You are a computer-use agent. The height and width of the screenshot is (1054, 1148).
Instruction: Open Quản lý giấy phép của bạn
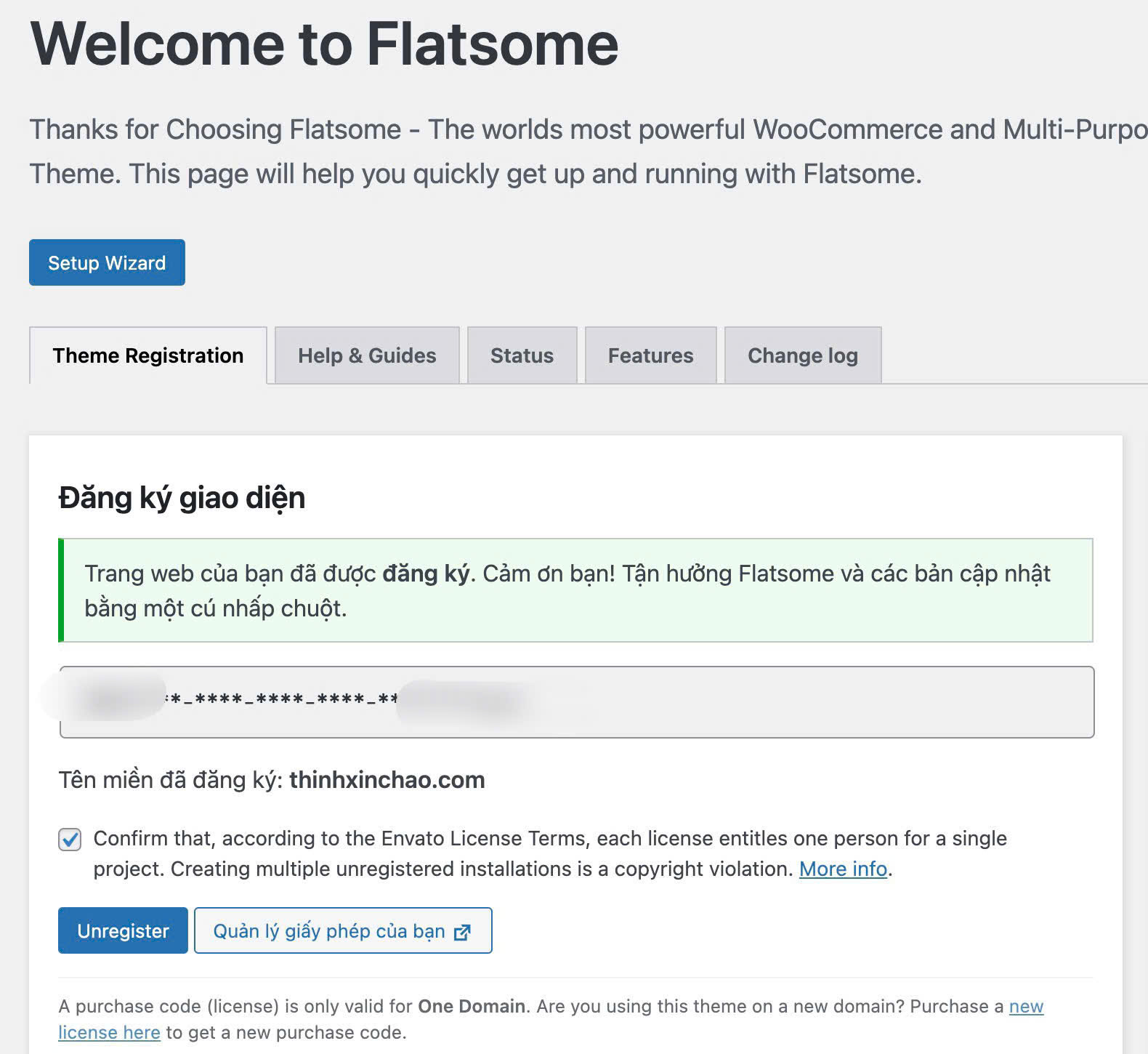(343, 930)
